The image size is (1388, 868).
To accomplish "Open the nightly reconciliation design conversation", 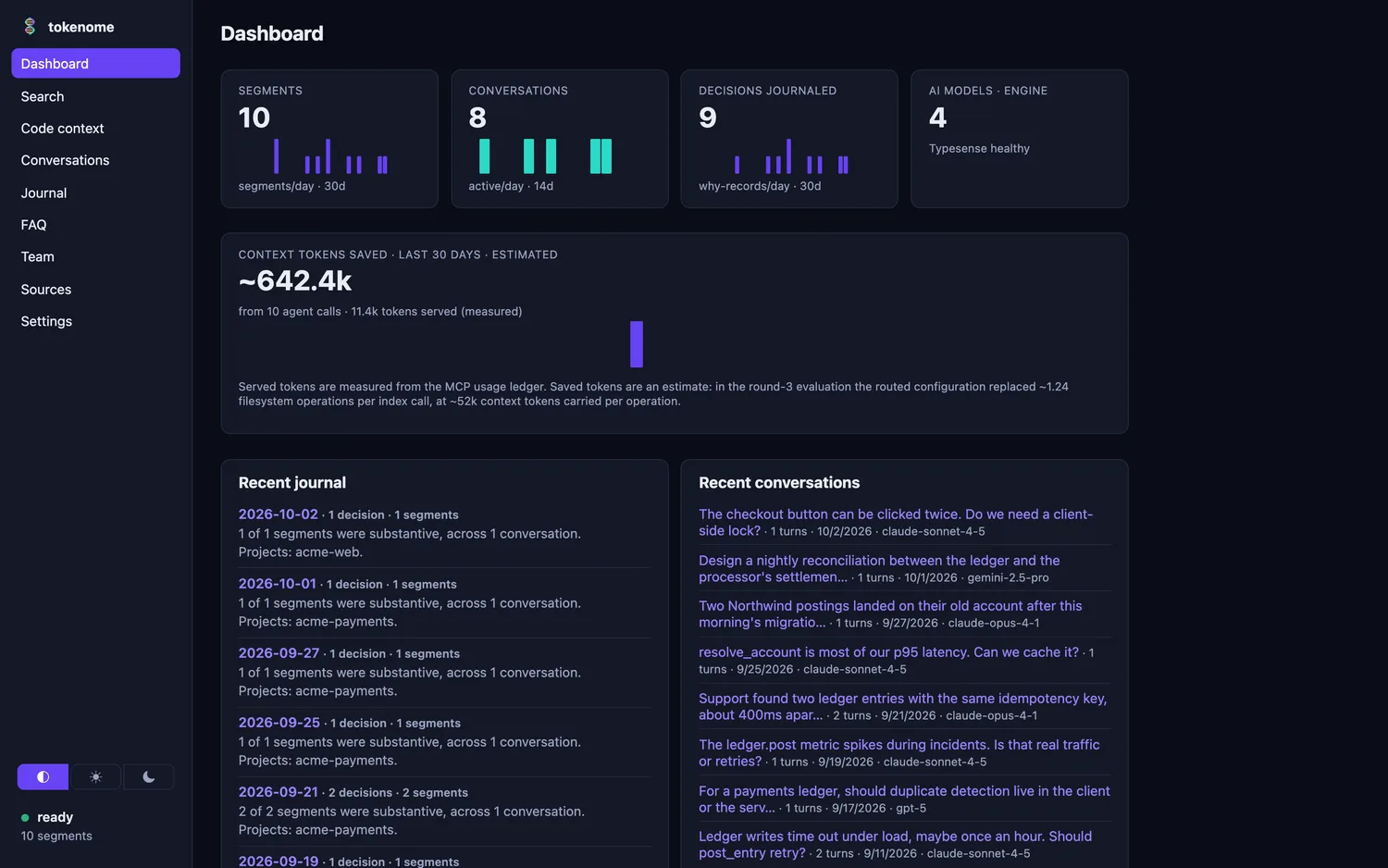I will pyautogui.click(x=879, y=568).
